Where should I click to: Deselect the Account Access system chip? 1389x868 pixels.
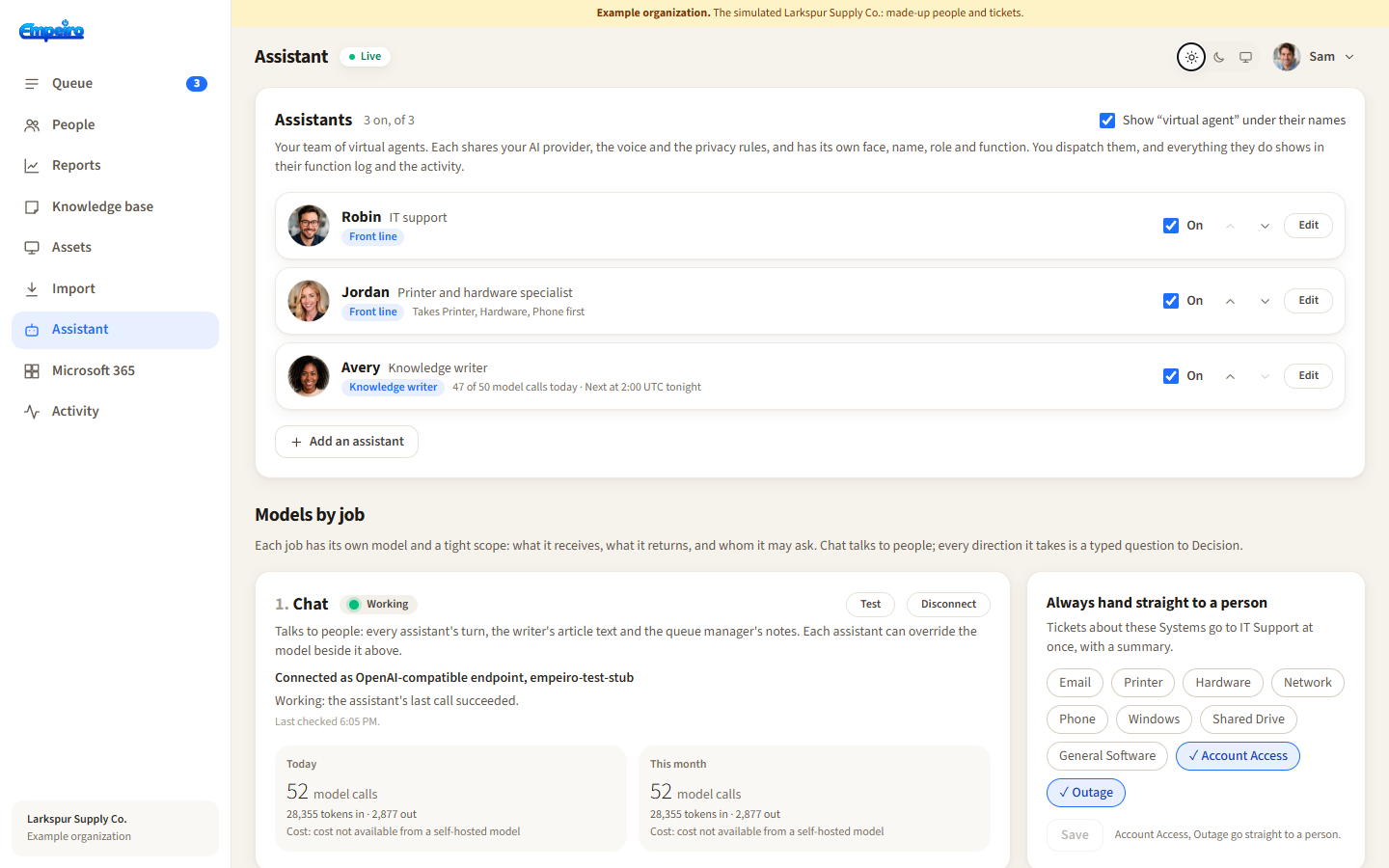click(x=1238, y=756)
